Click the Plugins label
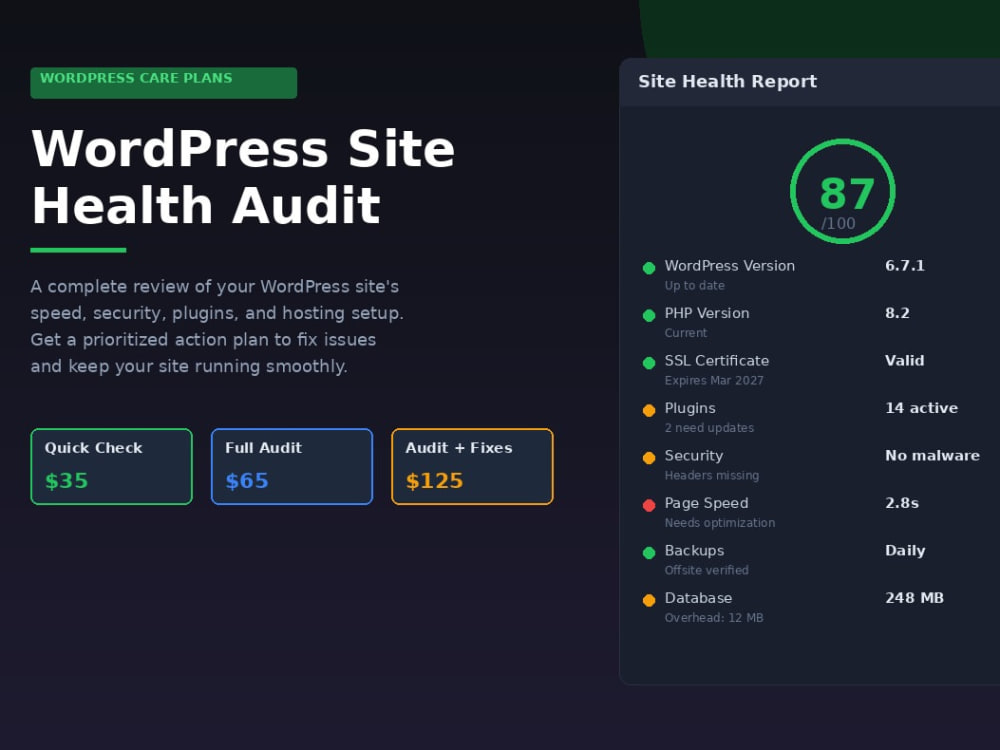This screenshot has height=750, width=1000. (690, 408)
